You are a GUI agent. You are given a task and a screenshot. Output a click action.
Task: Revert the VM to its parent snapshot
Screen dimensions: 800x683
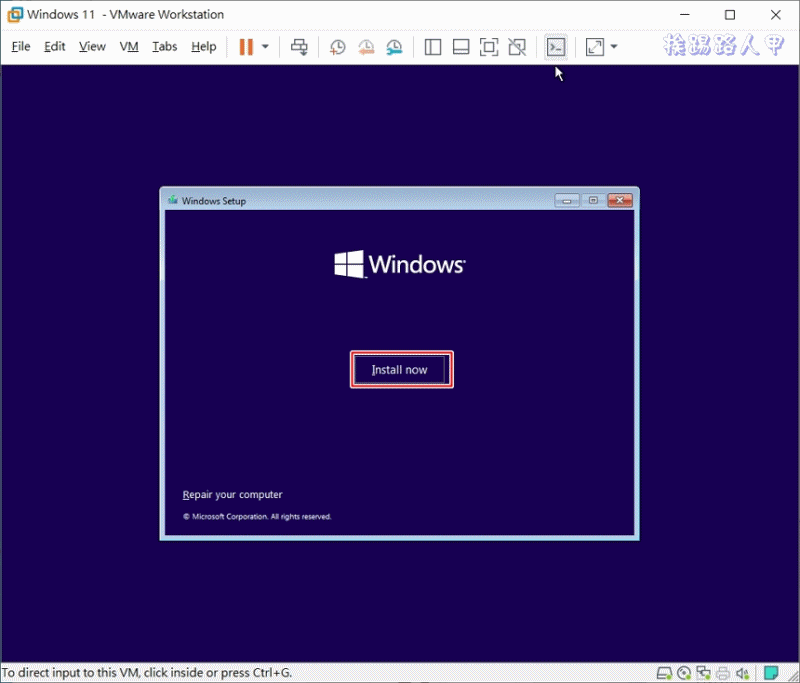[365, 46]
